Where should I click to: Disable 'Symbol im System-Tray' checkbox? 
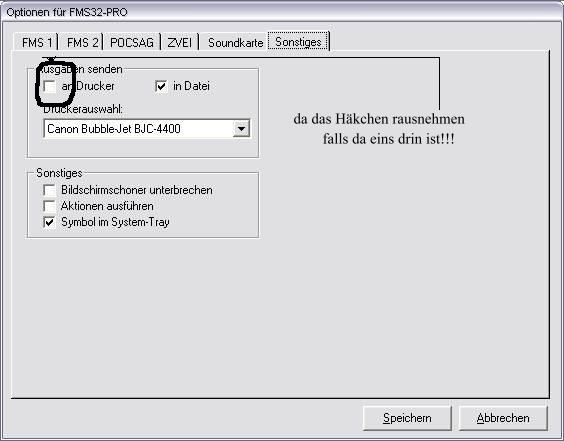[49, 222]
